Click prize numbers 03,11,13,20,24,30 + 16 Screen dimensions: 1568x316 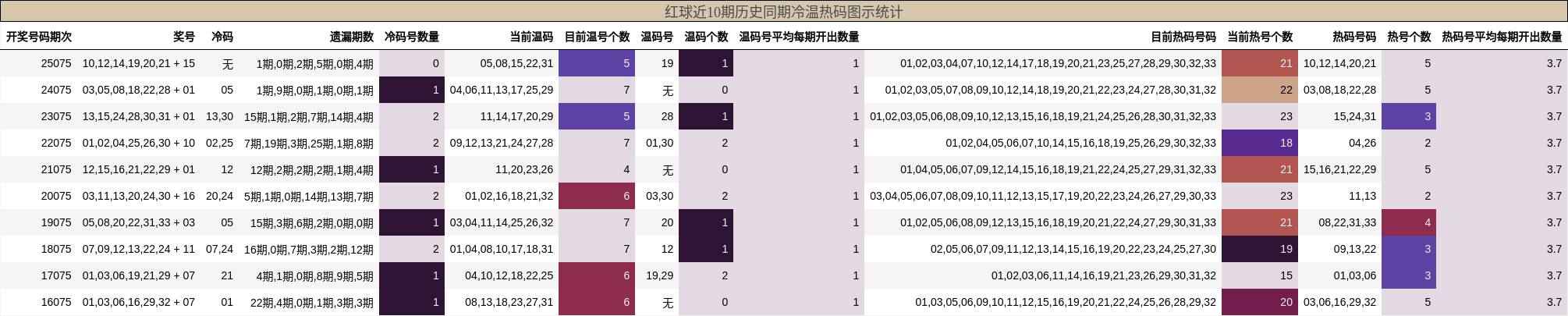click(x=139, y=196)
